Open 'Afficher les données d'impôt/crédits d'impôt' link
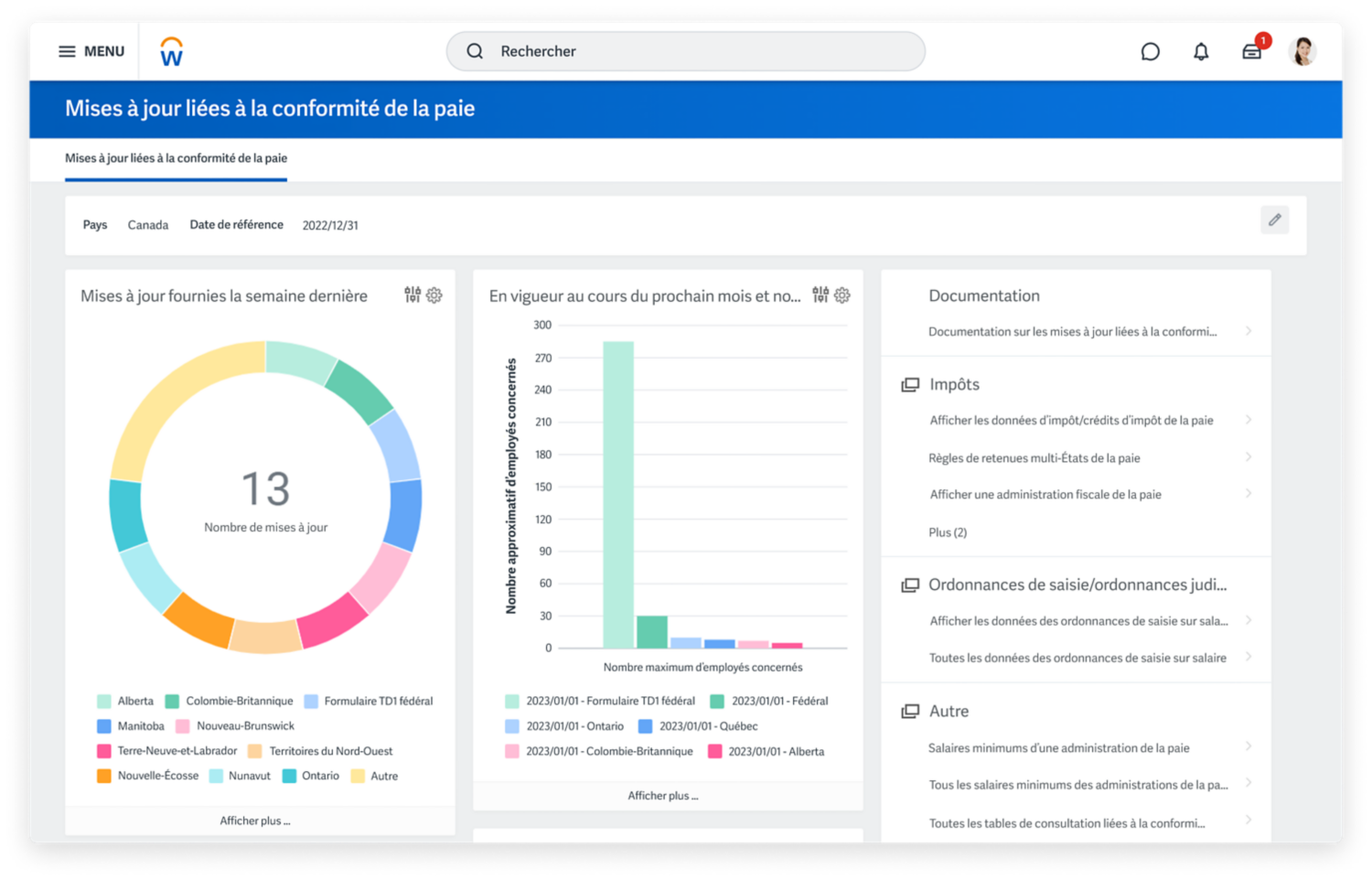 point(1071,421)
